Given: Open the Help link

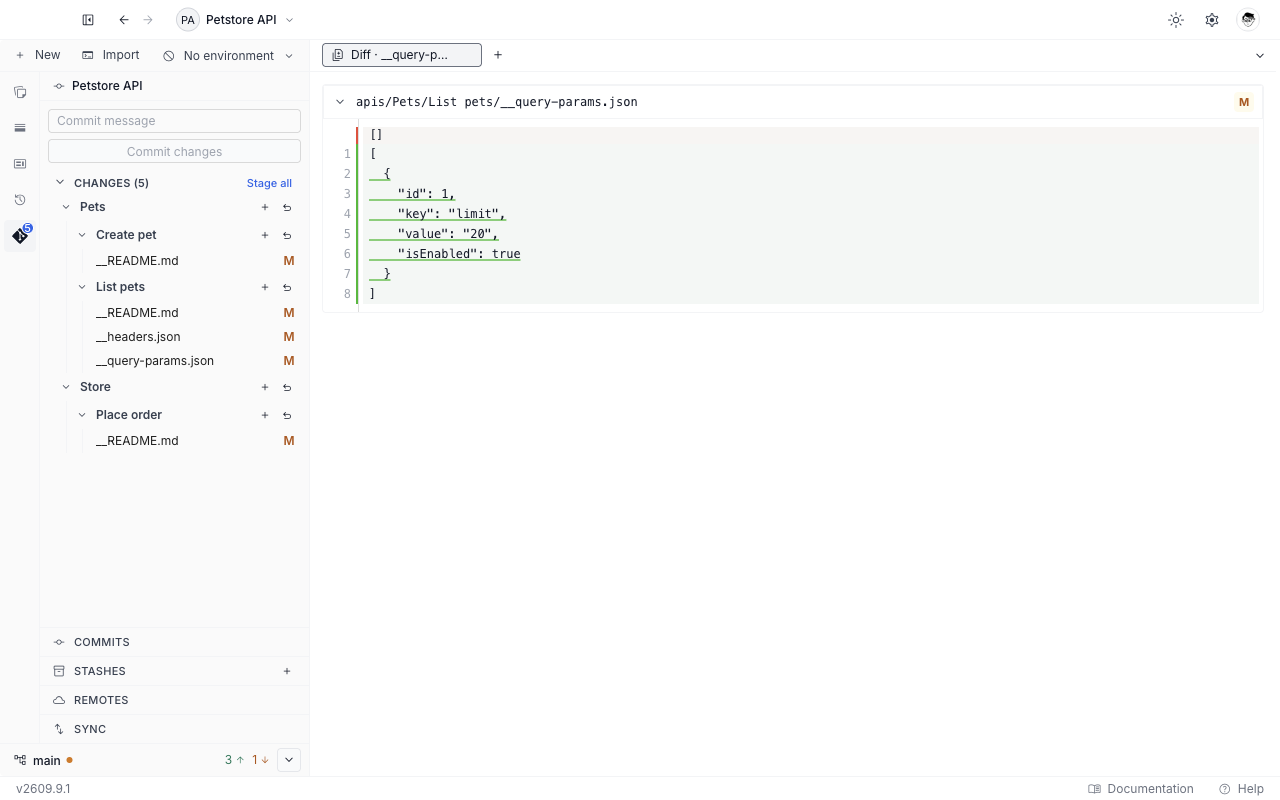Looking at the screenshot, I should tap(1241, 789).
